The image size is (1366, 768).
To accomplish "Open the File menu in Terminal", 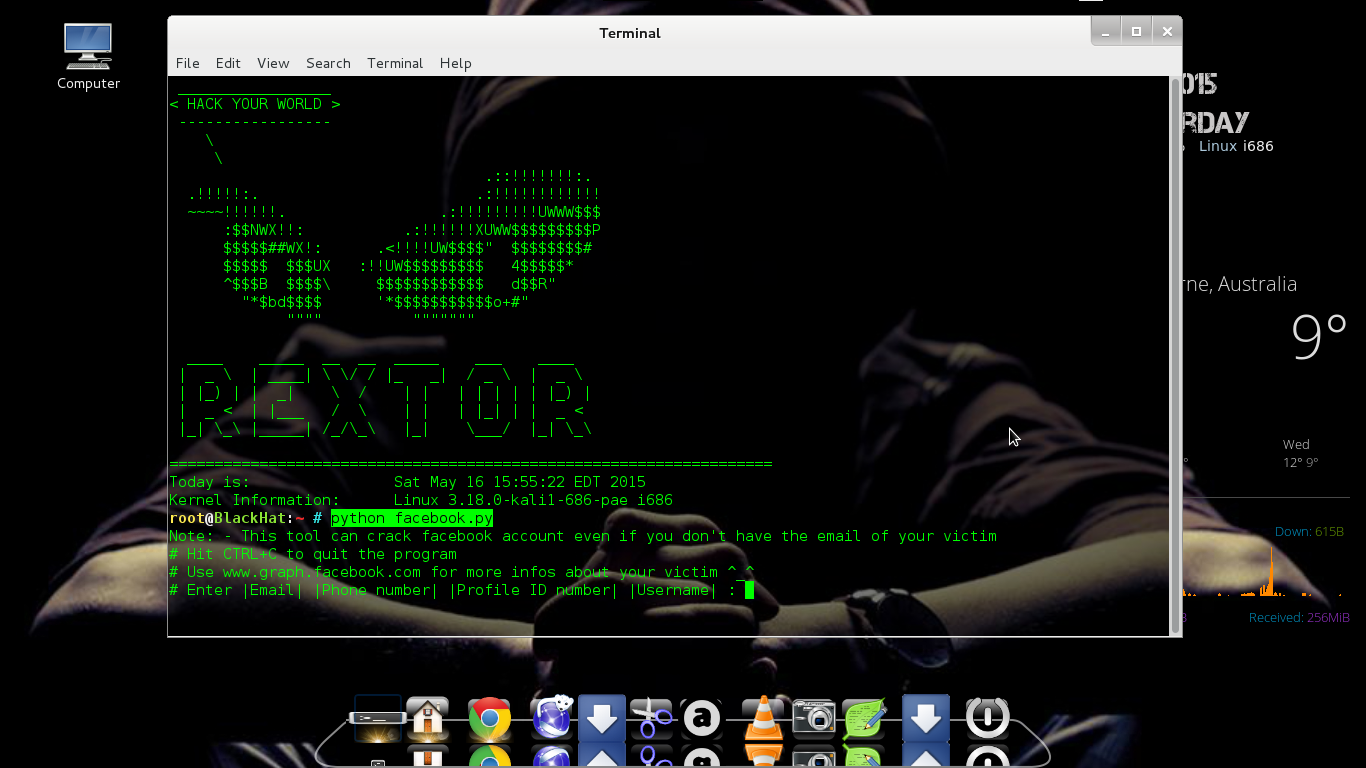I will (x=187, y=63).
